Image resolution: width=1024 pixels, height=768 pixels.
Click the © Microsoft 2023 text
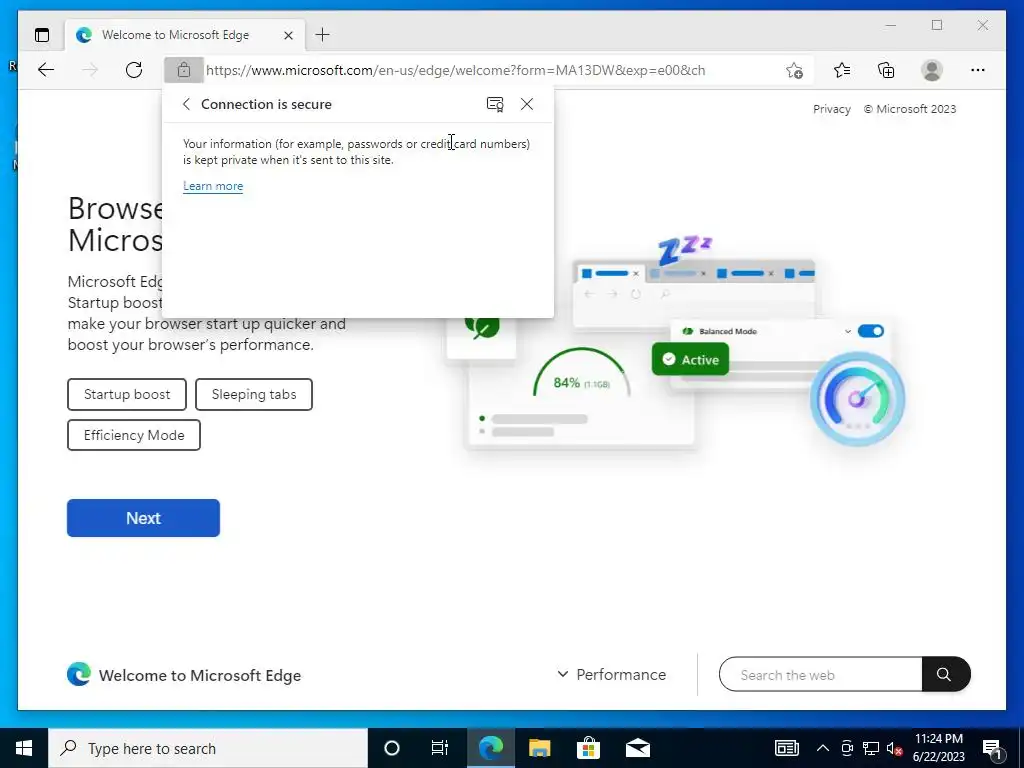click(x=910, y=109)
